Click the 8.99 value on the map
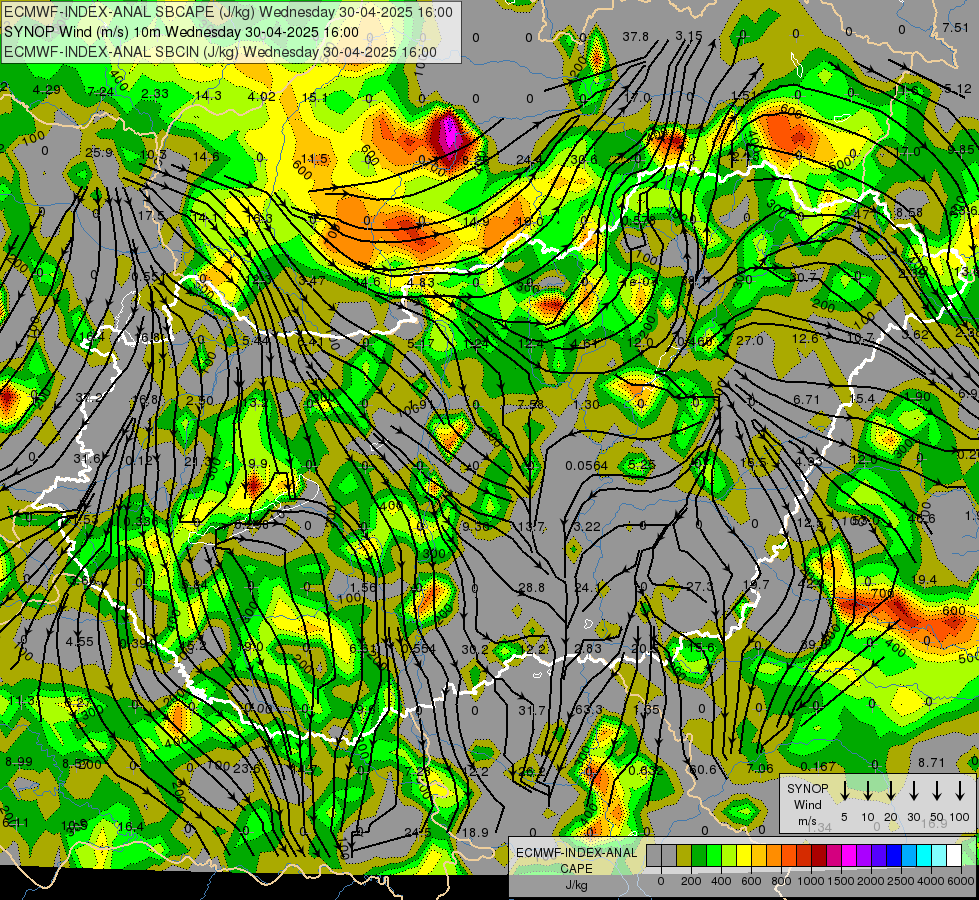Screen dimensions: 979x900 tap(19, 761)
